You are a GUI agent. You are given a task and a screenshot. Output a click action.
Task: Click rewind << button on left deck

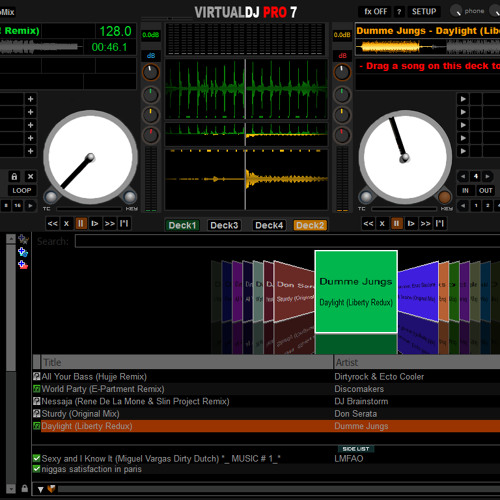click(52, 223)
